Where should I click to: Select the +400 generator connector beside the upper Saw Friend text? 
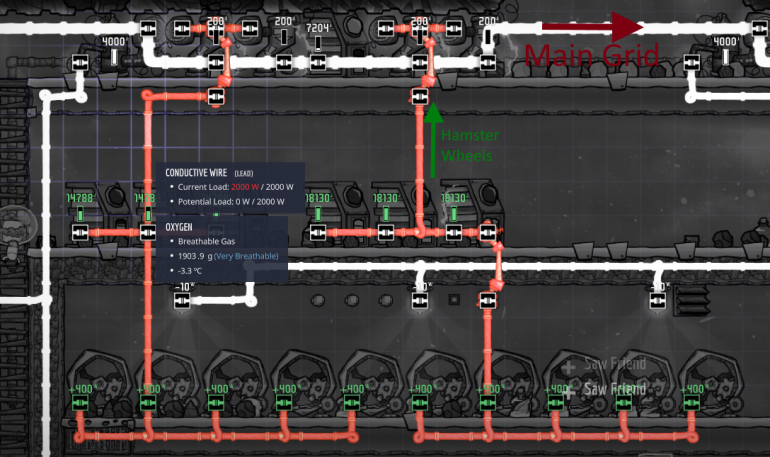coord(555,403)
